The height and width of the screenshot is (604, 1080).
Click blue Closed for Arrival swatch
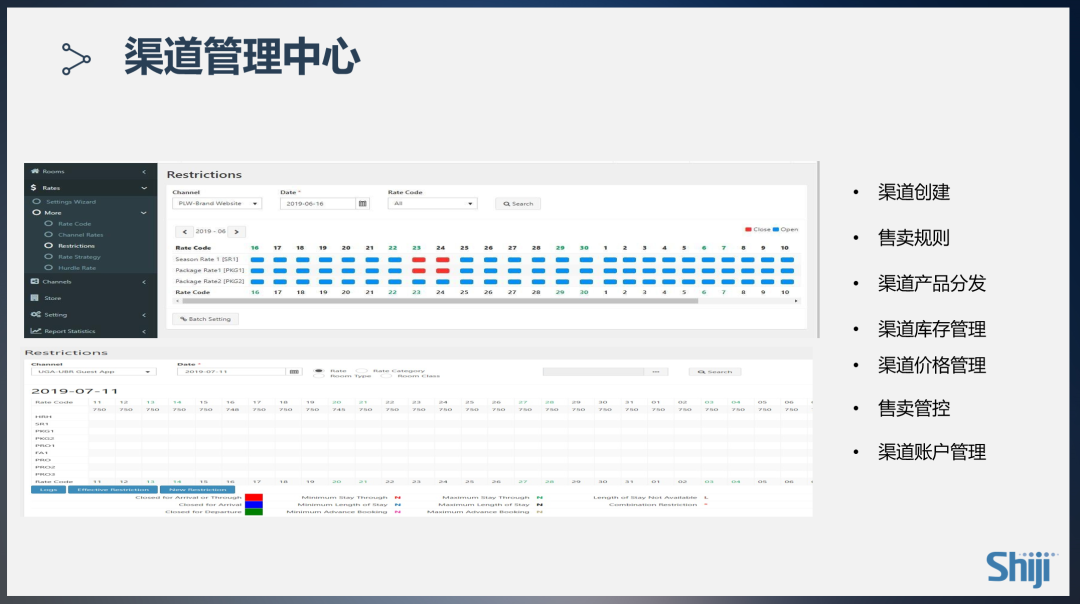point(253,505)
